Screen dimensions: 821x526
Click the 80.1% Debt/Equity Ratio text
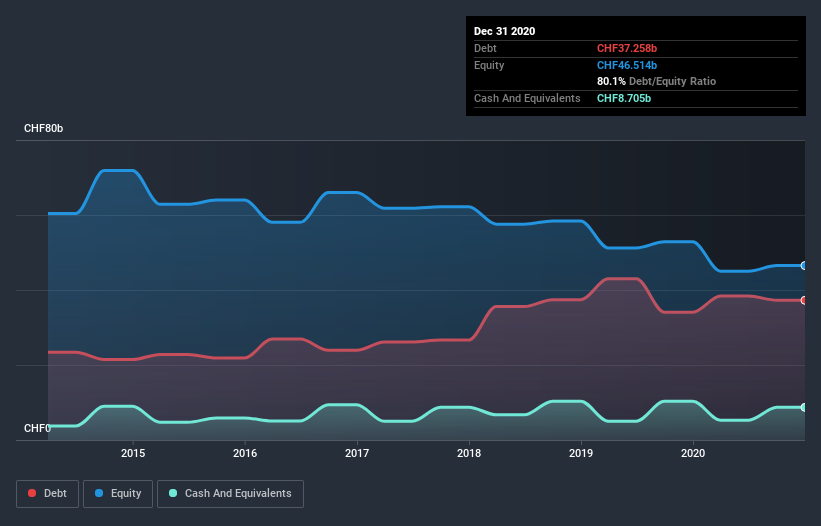(x=657, y=81)
